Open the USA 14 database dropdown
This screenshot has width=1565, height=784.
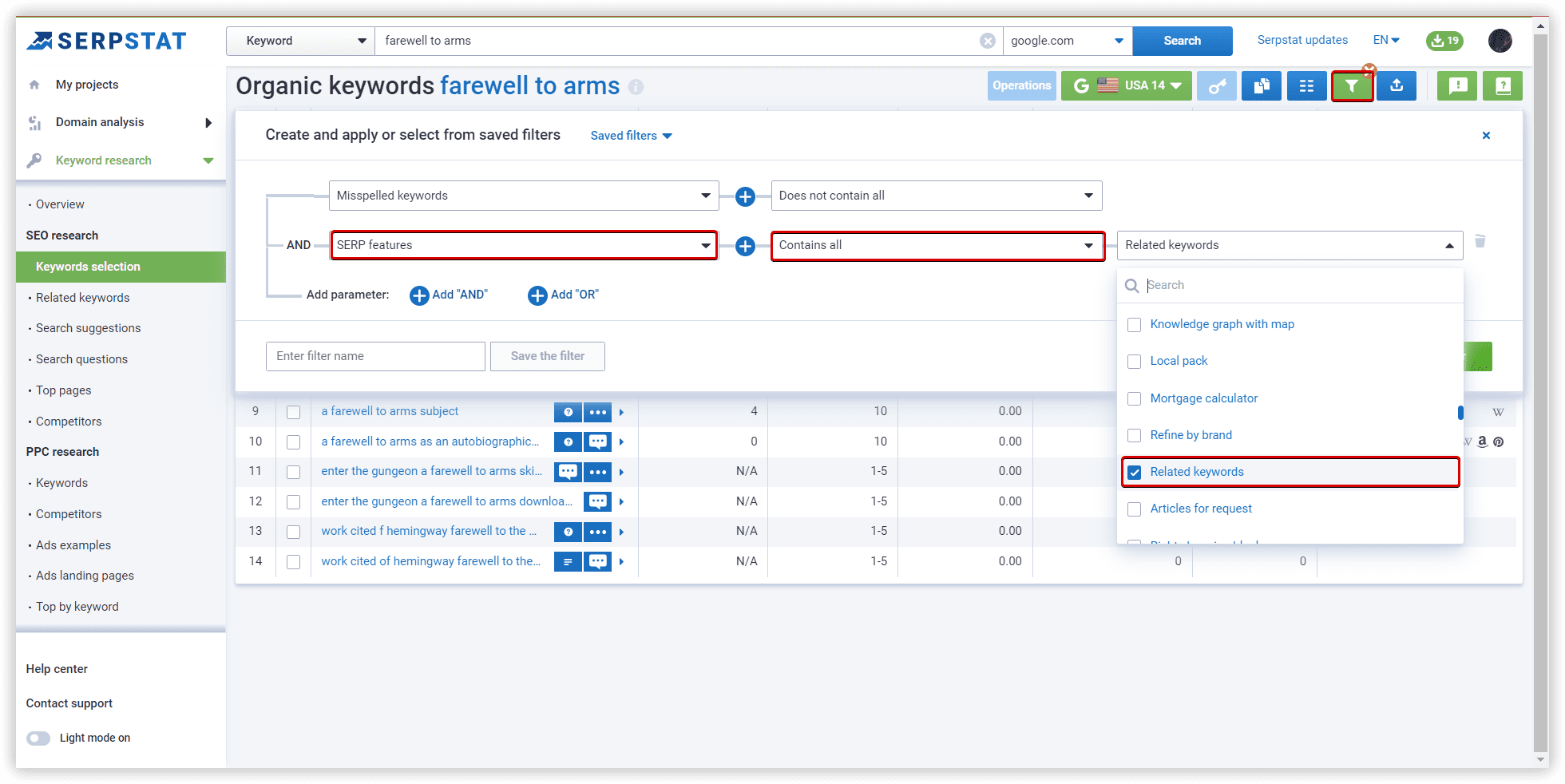click(x=1126, y=85)
